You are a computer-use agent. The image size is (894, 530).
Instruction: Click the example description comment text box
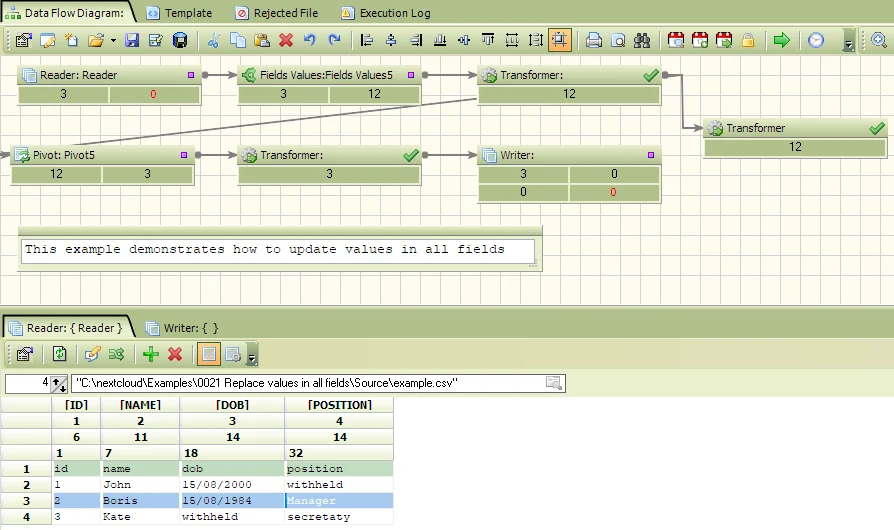(x=278, y=251)
